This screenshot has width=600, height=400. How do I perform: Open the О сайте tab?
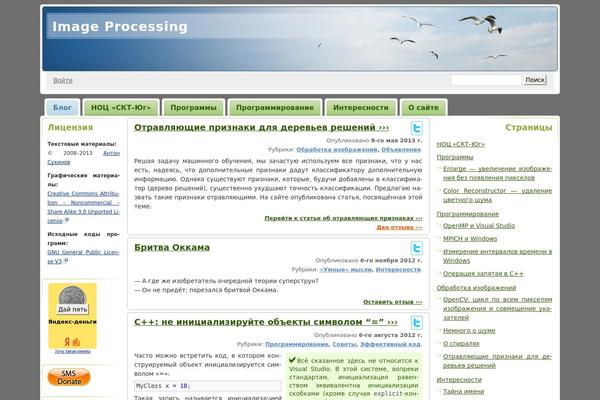[x=424, y=108]
